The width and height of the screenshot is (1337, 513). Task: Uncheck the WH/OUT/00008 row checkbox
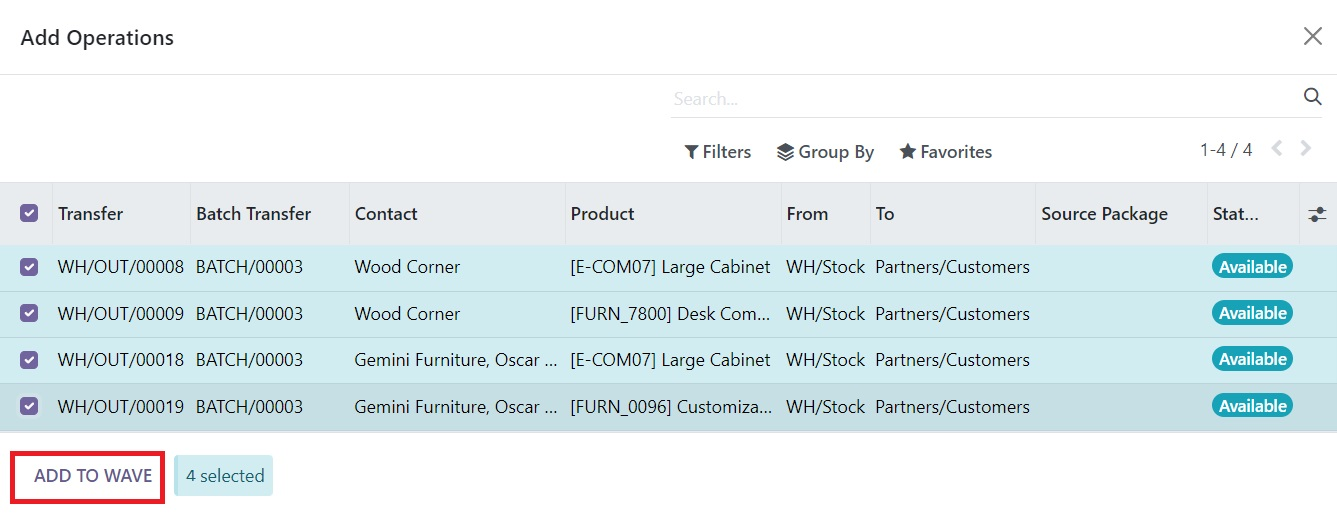point(29,267)
